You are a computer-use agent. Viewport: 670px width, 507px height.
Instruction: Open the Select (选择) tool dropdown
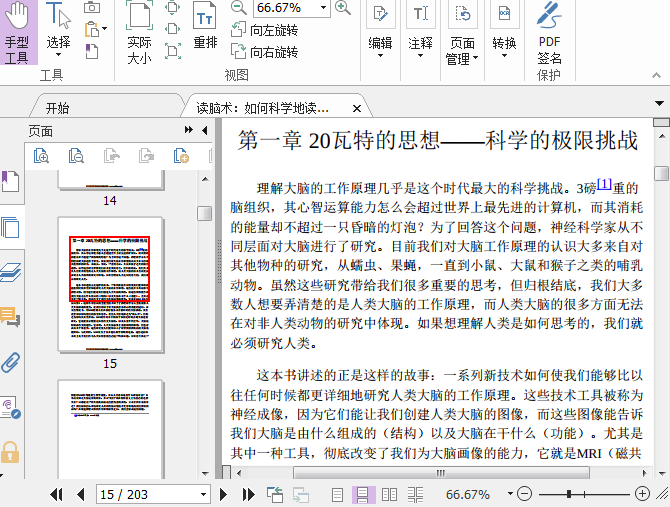point(58,30)
